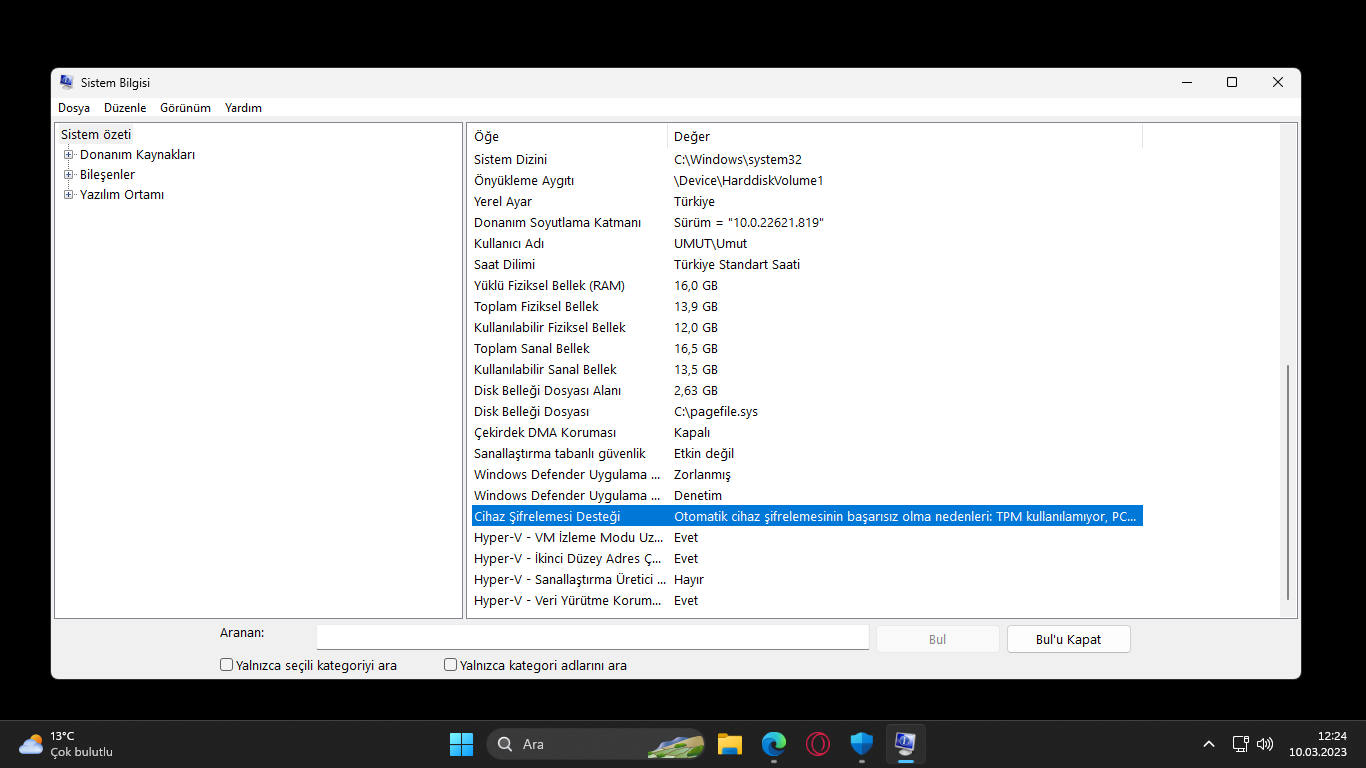1366x768 pixels.
Task: Select the Yerel Ayar row
Action: click(806, 202)
